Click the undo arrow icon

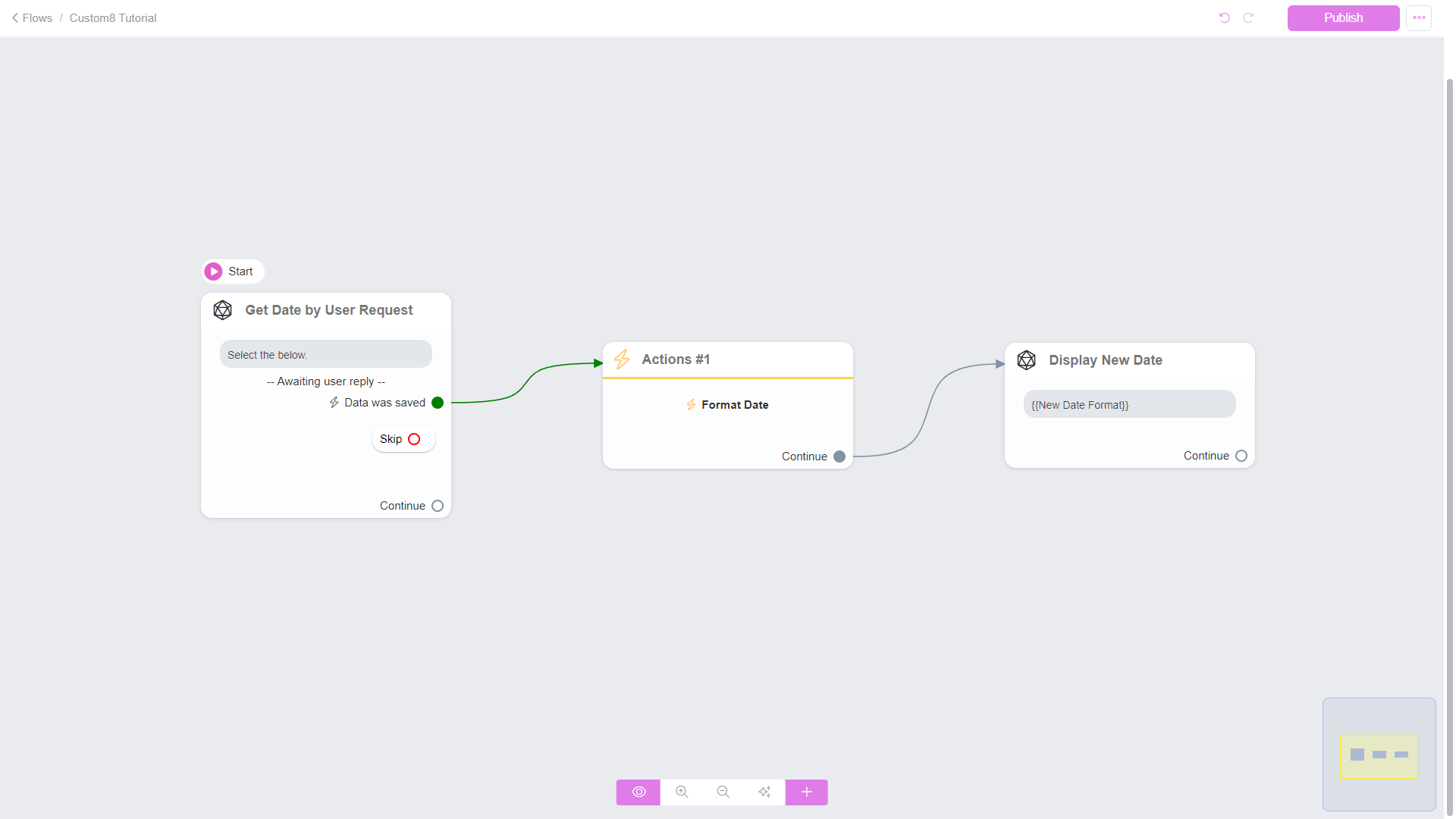1224,17
